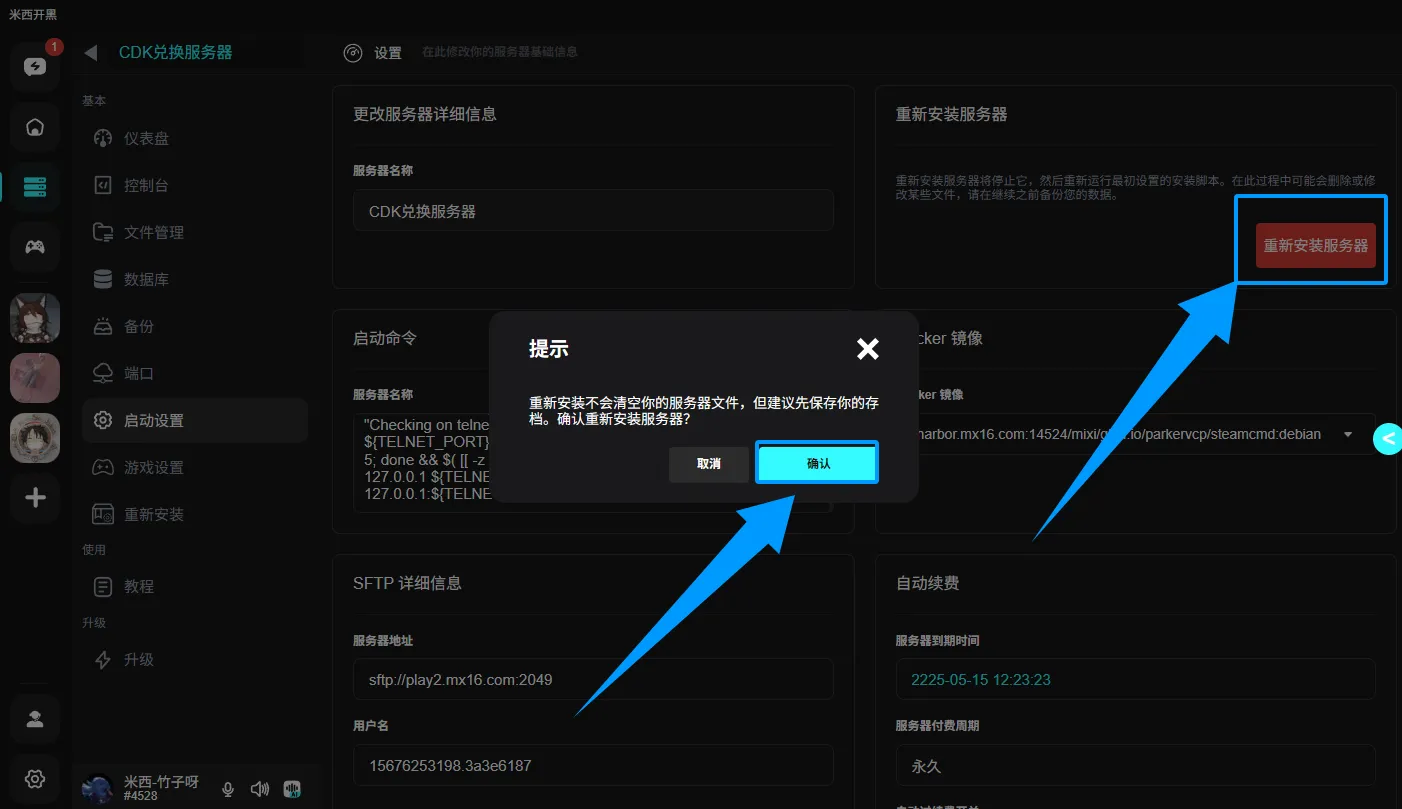Close the 提示 dialog with X
The width and height of the screenshot is (1402, 809).
[868, 348]
